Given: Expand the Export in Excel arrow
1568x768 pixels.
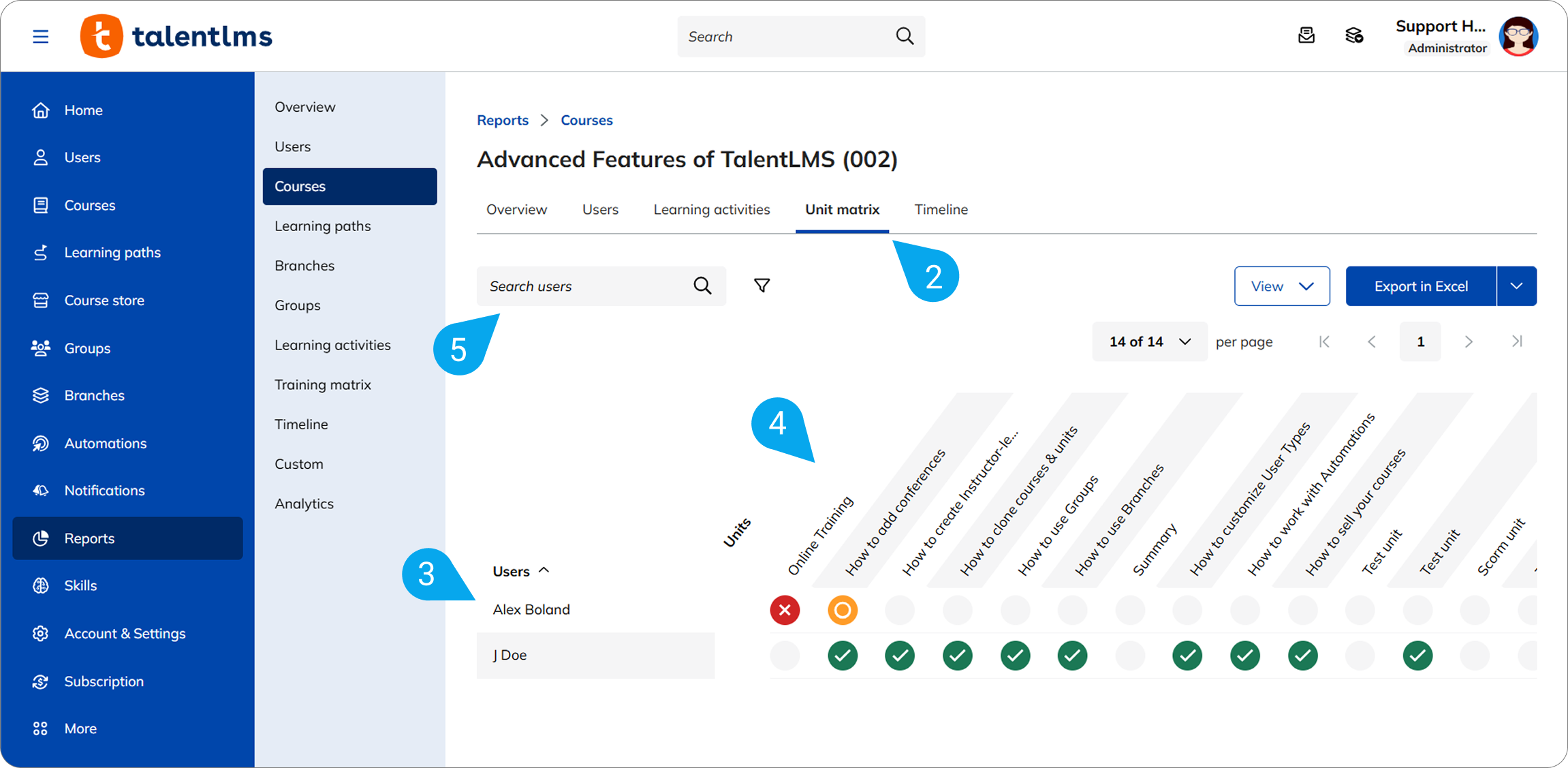Looking at the screenshot, I should [1516, 286].
